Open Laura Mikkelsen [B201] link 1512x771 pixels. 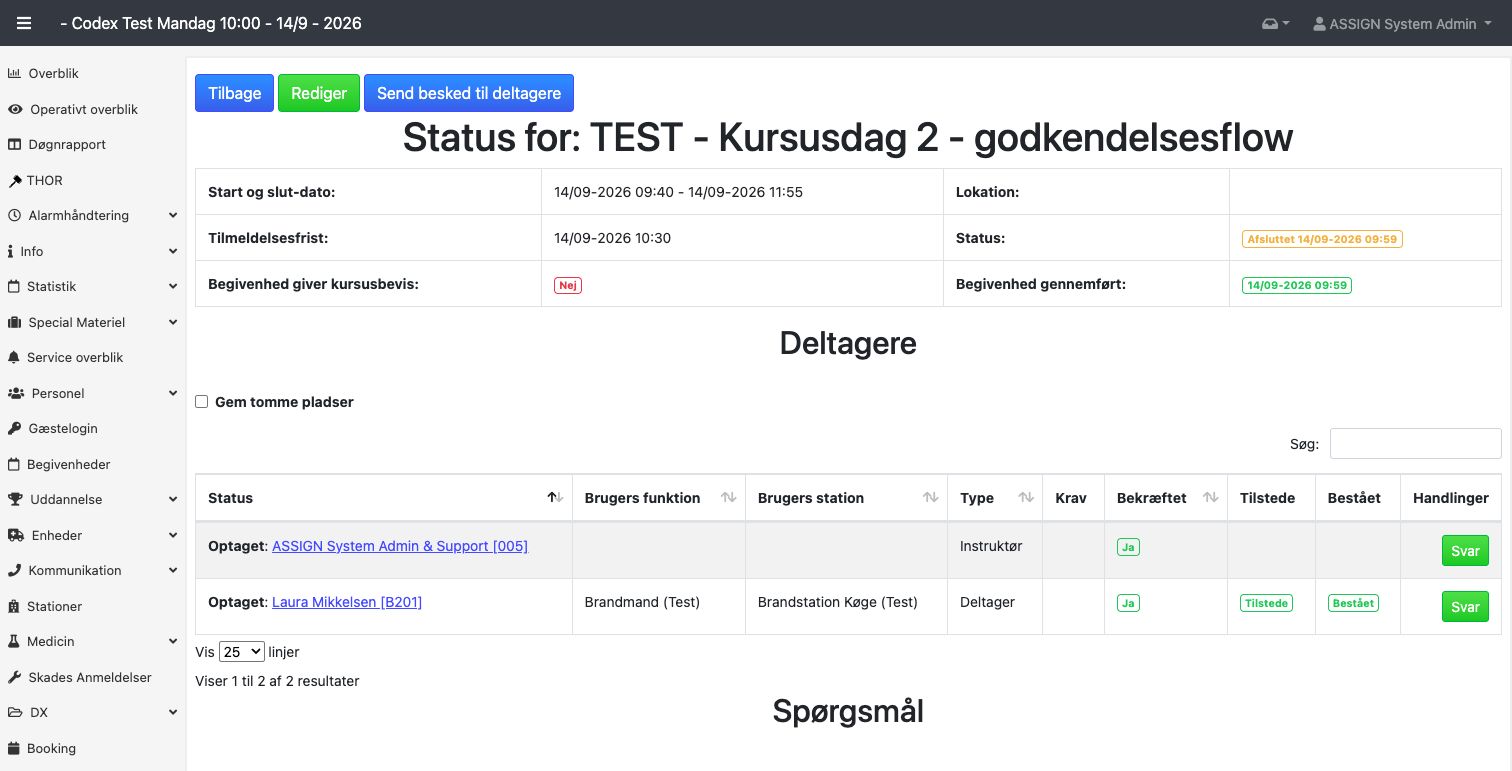point(347,602)
